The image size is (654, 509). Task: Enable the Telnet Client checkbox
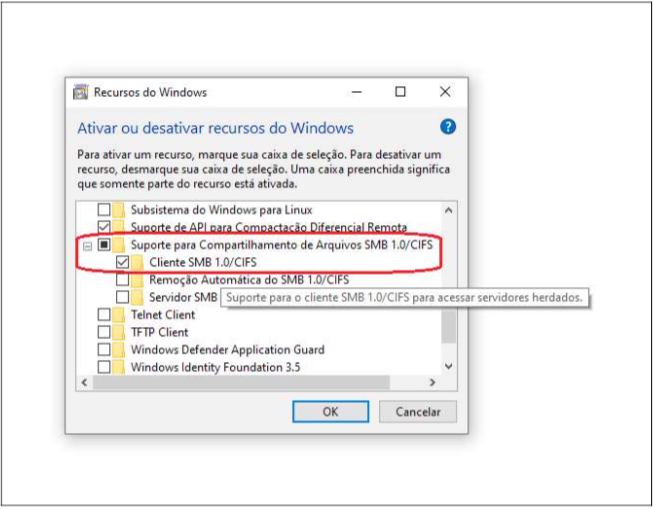point(103,315)
